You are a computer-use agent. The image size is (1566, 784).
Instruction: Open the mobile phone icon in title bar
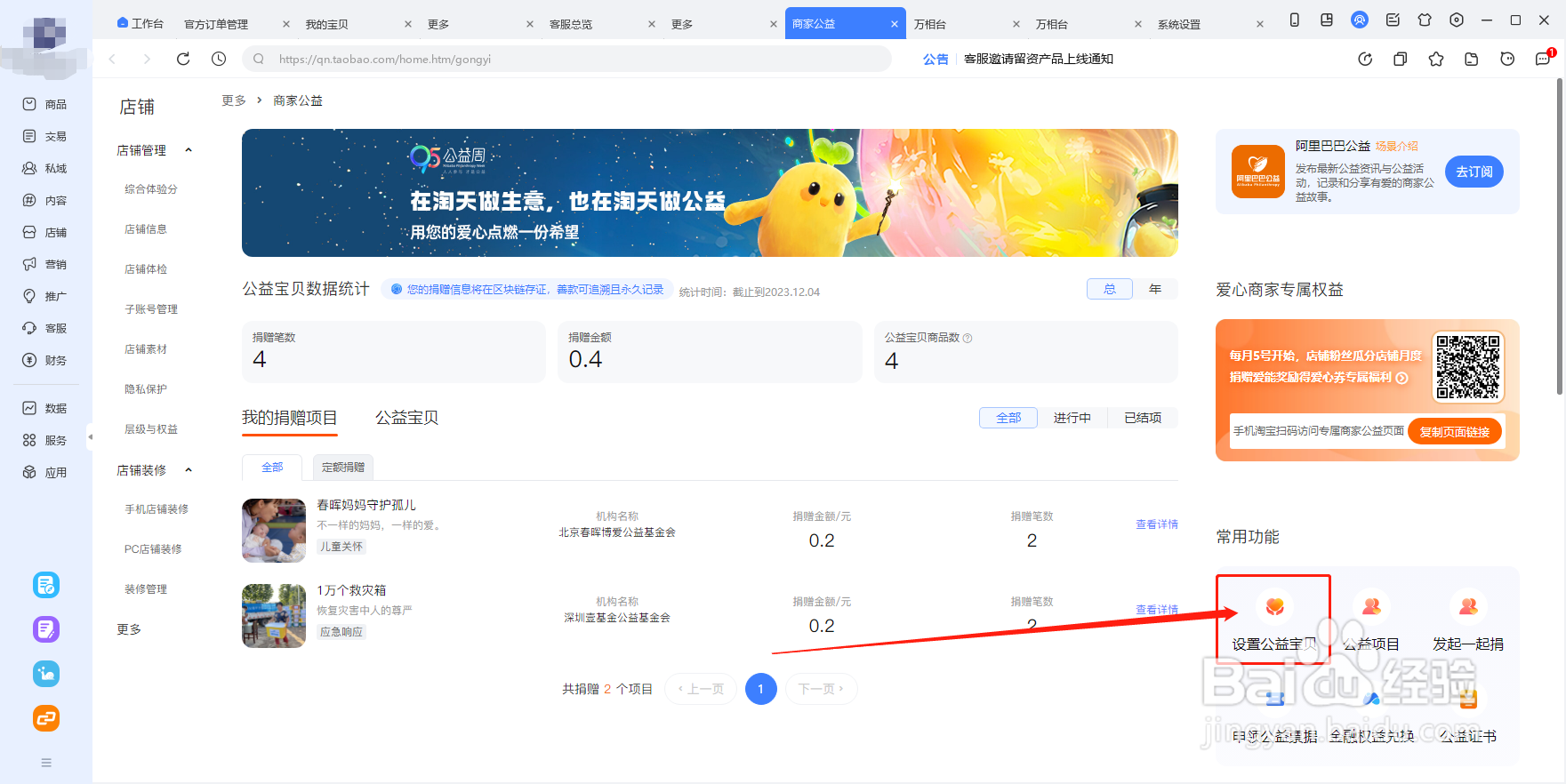(1295, 20)
